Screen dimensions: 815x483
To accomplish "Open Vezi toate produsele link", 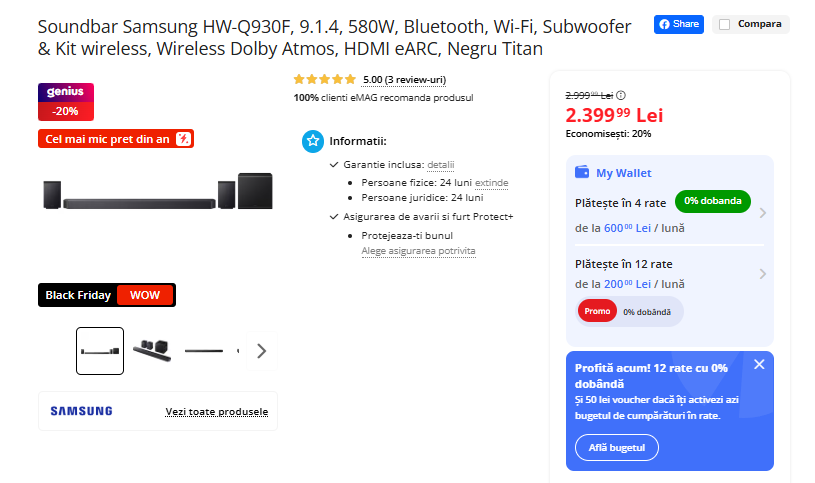I will 217,412.
